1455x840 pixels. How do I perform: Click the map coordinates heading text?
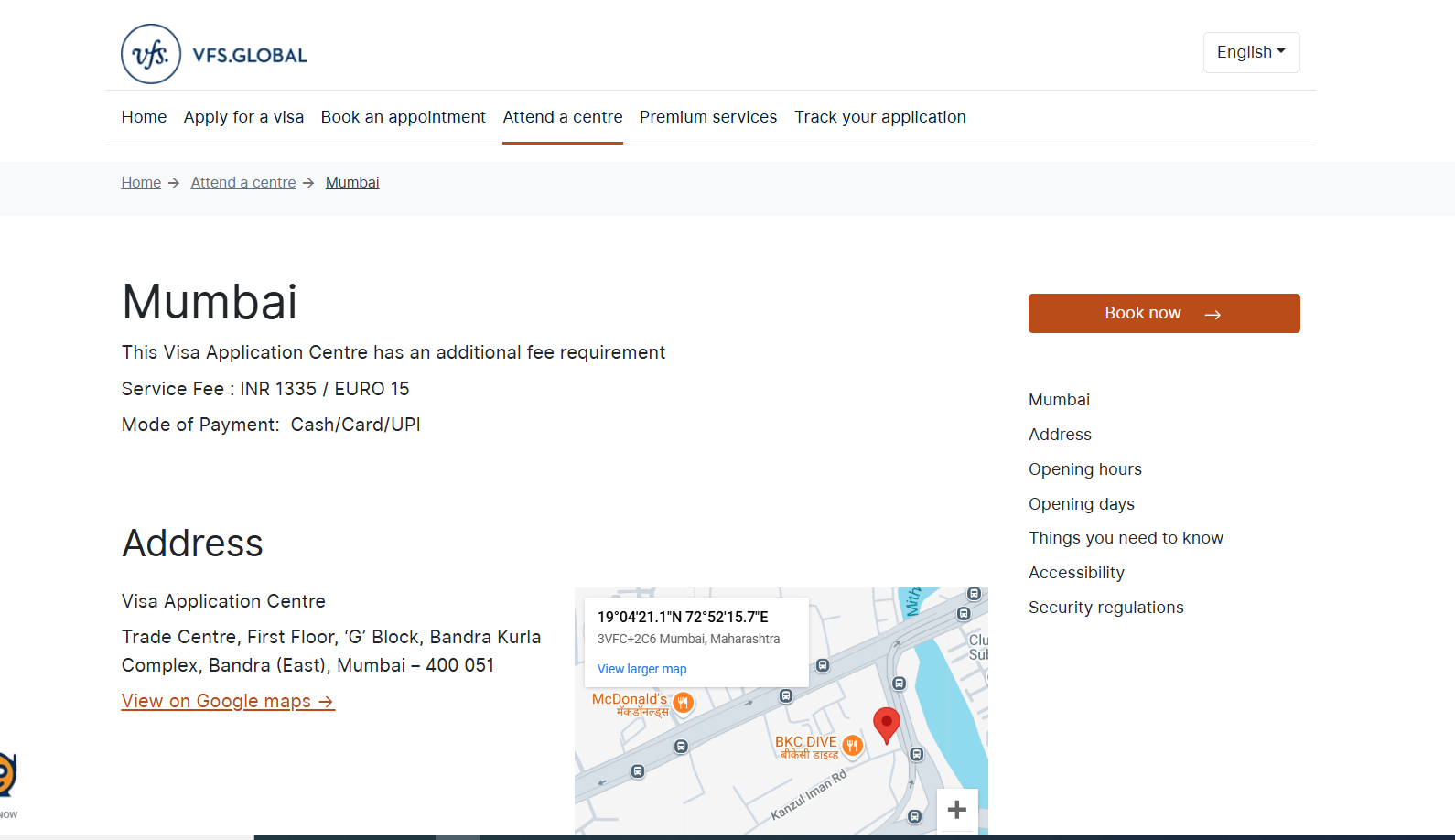683,617
